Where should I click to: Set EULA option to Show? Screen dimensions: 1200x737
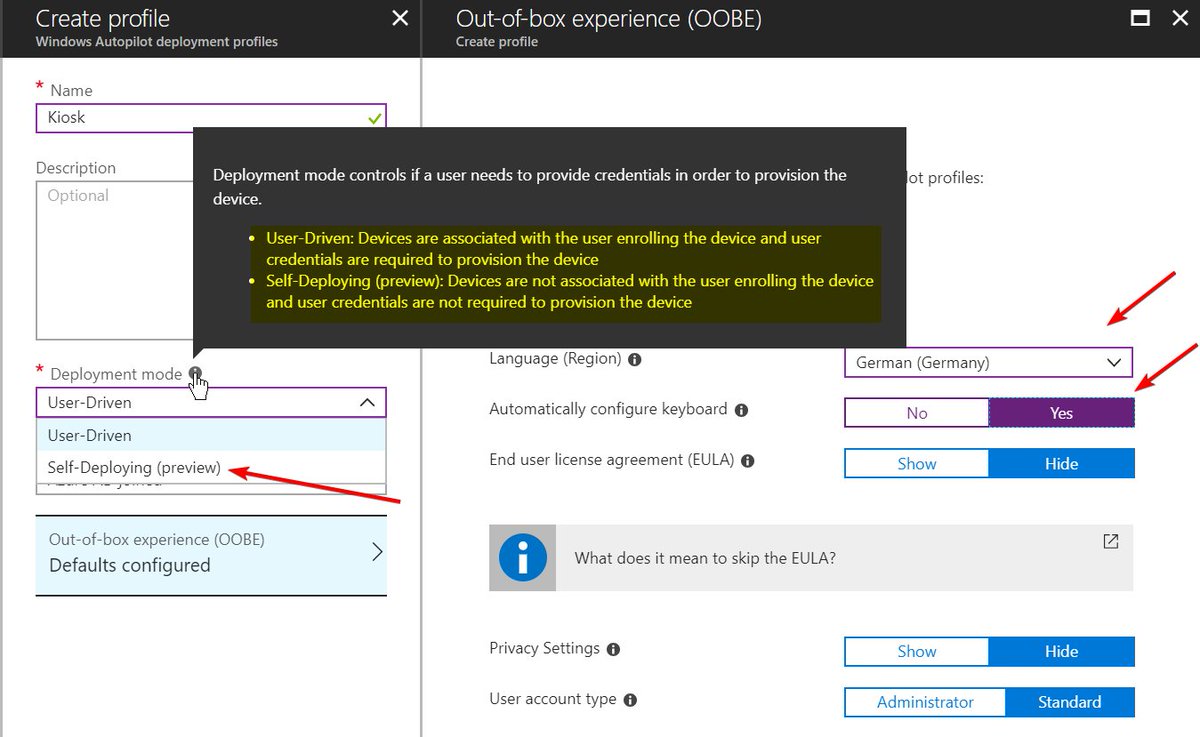[x=917, y=464]
